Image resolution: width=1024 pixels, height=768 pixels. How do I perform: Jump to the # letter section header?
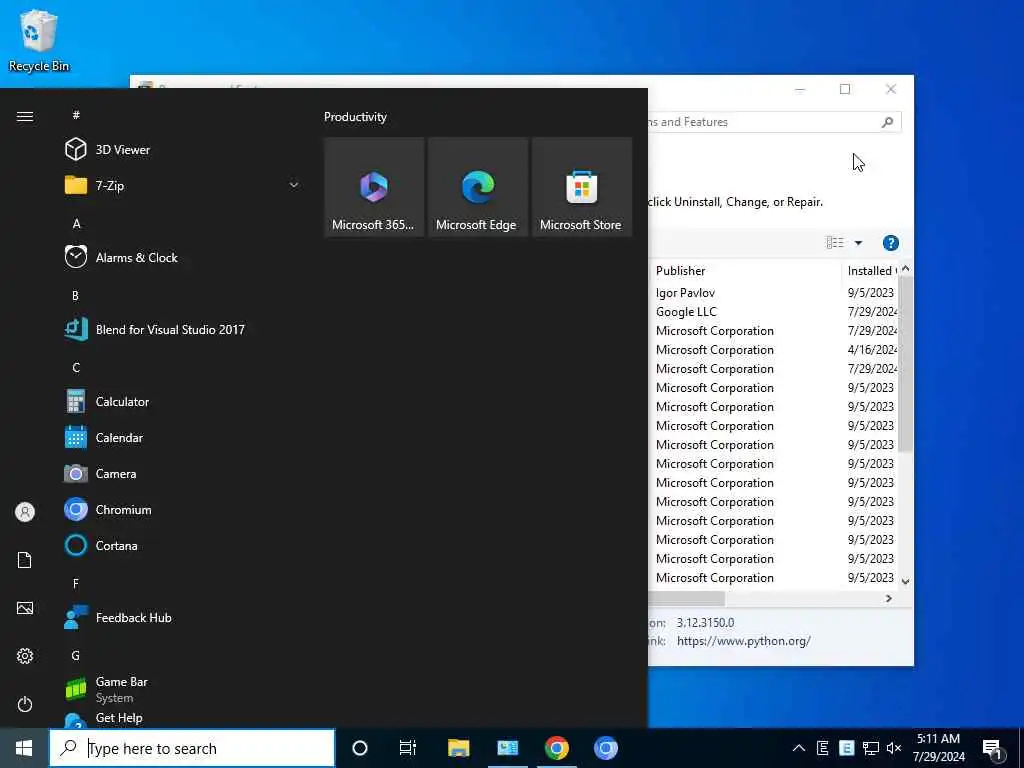click(x=76, y=115)
